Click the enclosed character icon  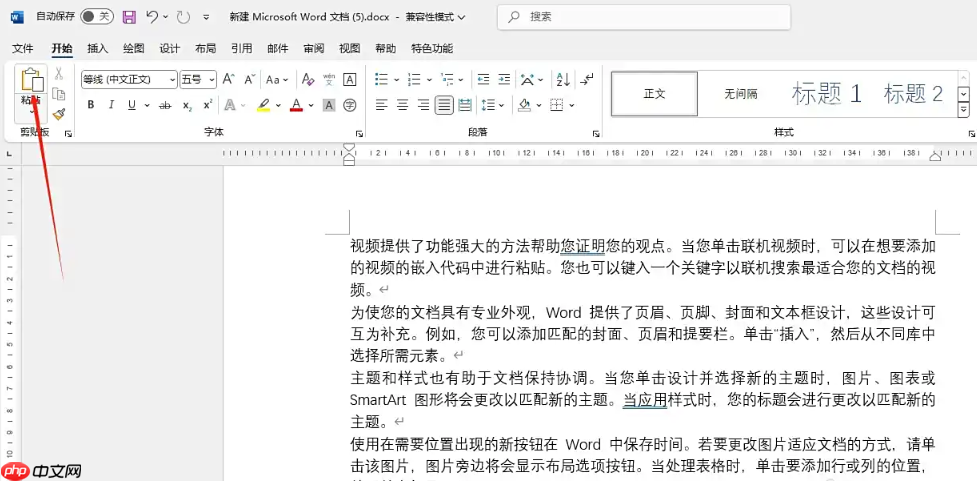(x=350, y=105)
